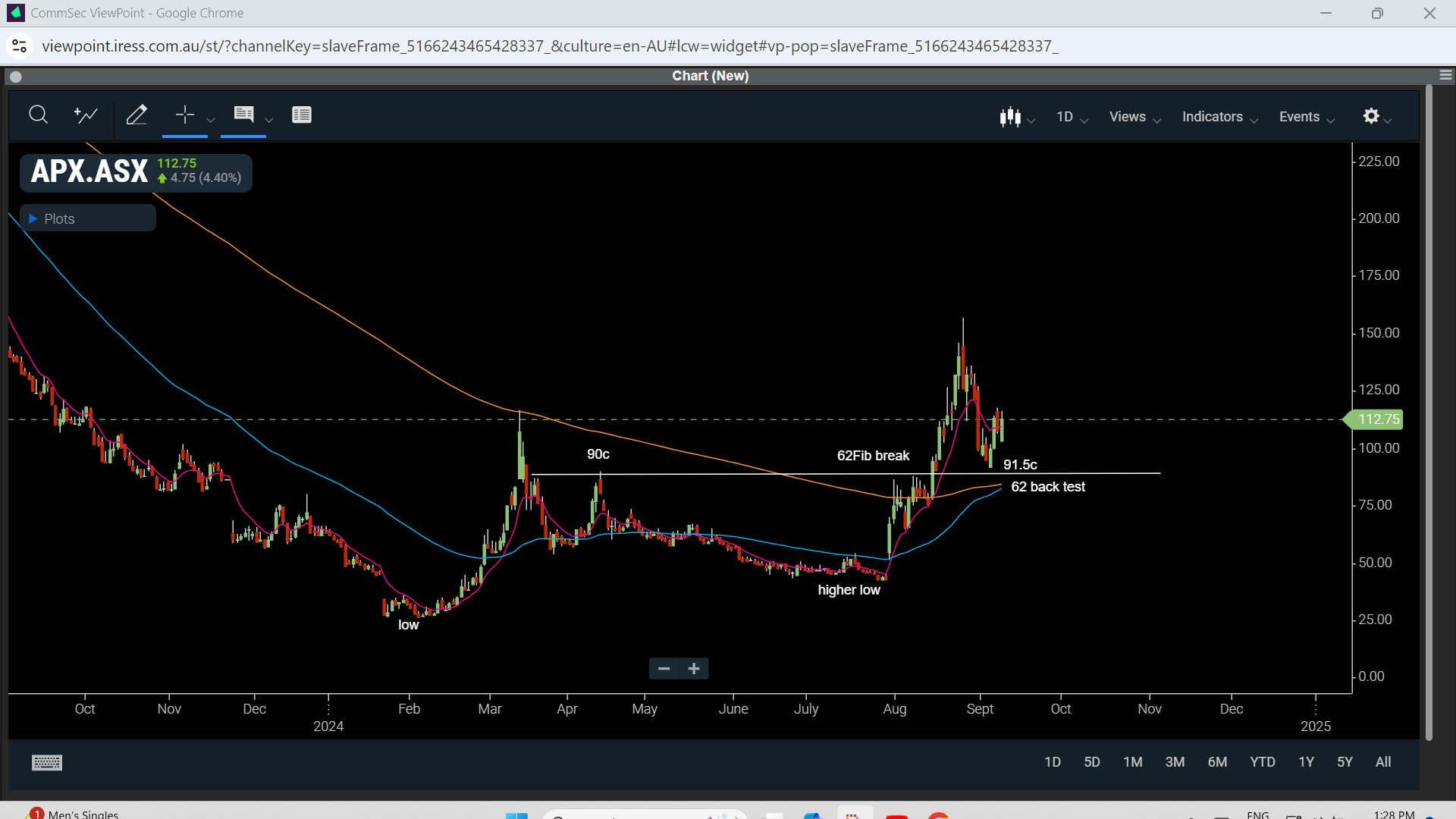Screen dimensions: 1456x819
Task: Activate the crosshair cursor tool
Action: point(185,115)
